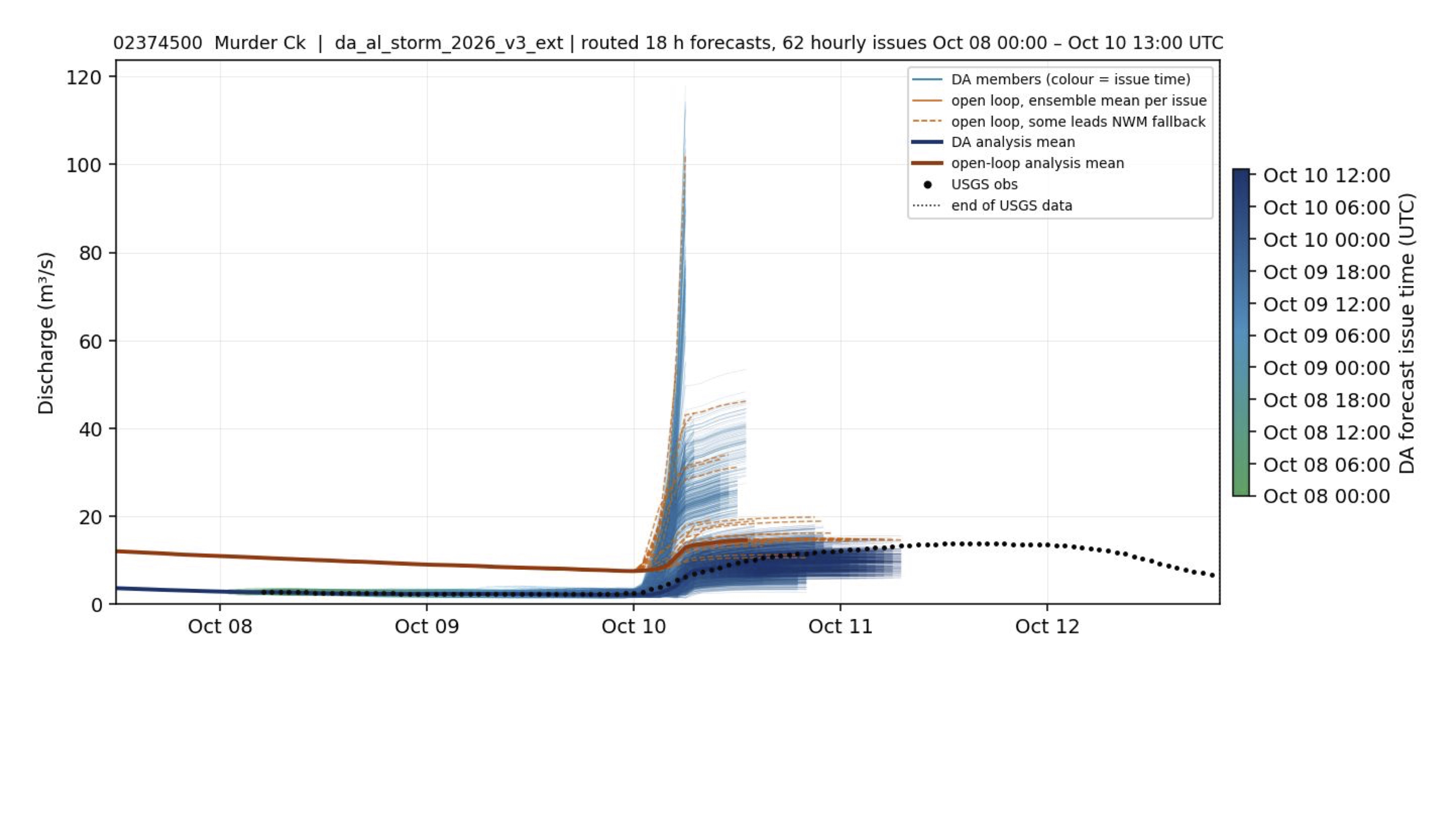This screenshot has width=1456, height=819.
Task: Click the x-axis label Oct 09
Action: 427,626
